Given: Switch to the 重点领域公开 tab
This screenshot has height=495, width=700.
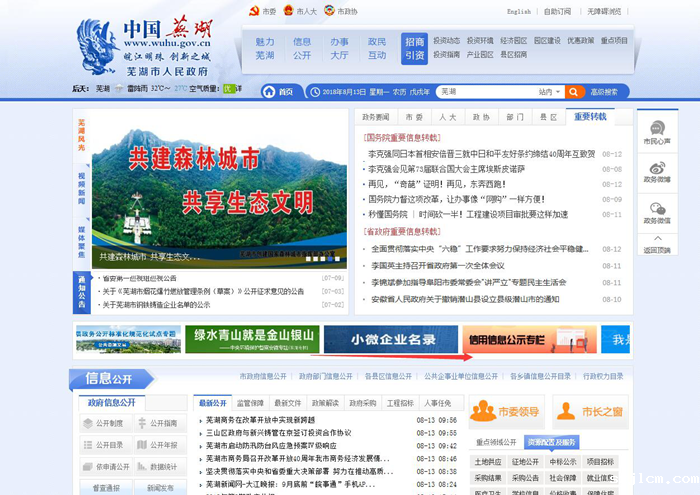Looking at the screenshot, I should click(x=496, y=442).
